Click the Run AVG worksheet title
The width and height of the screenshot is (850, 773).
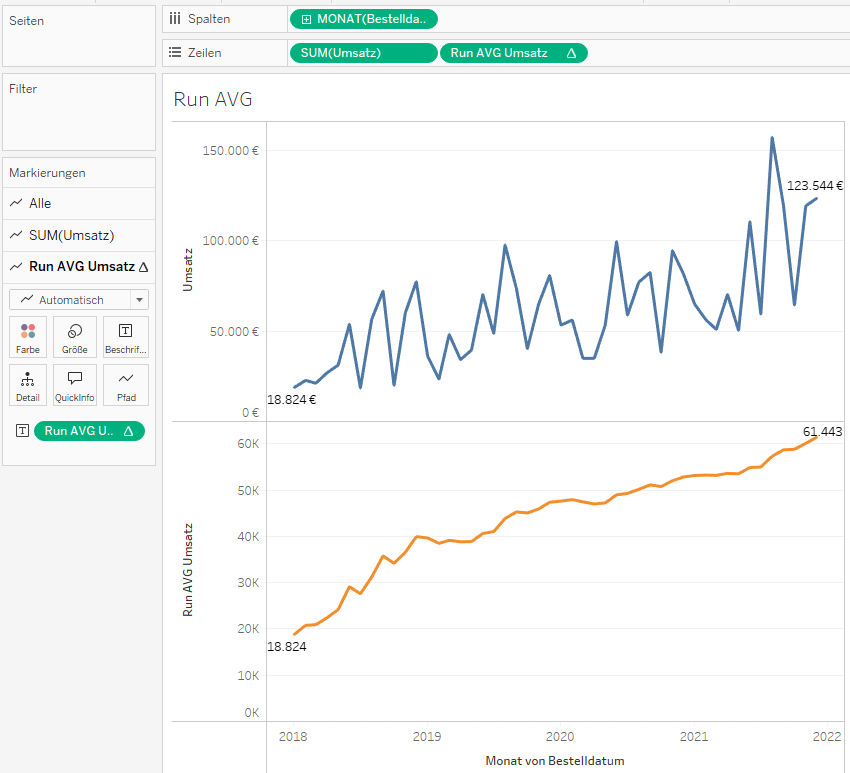pos(213,99)
